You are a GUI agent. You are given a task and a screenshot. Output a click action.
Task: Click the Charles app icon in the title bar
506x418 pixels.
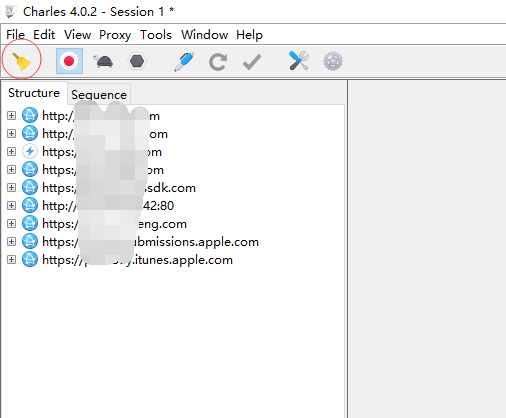[10, 12]
